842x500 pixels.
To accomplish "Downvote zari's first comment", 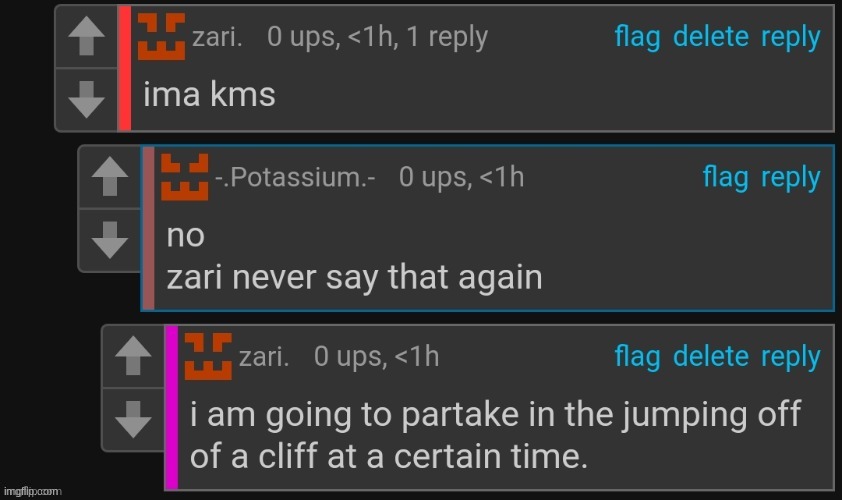I will coord(88,97).
